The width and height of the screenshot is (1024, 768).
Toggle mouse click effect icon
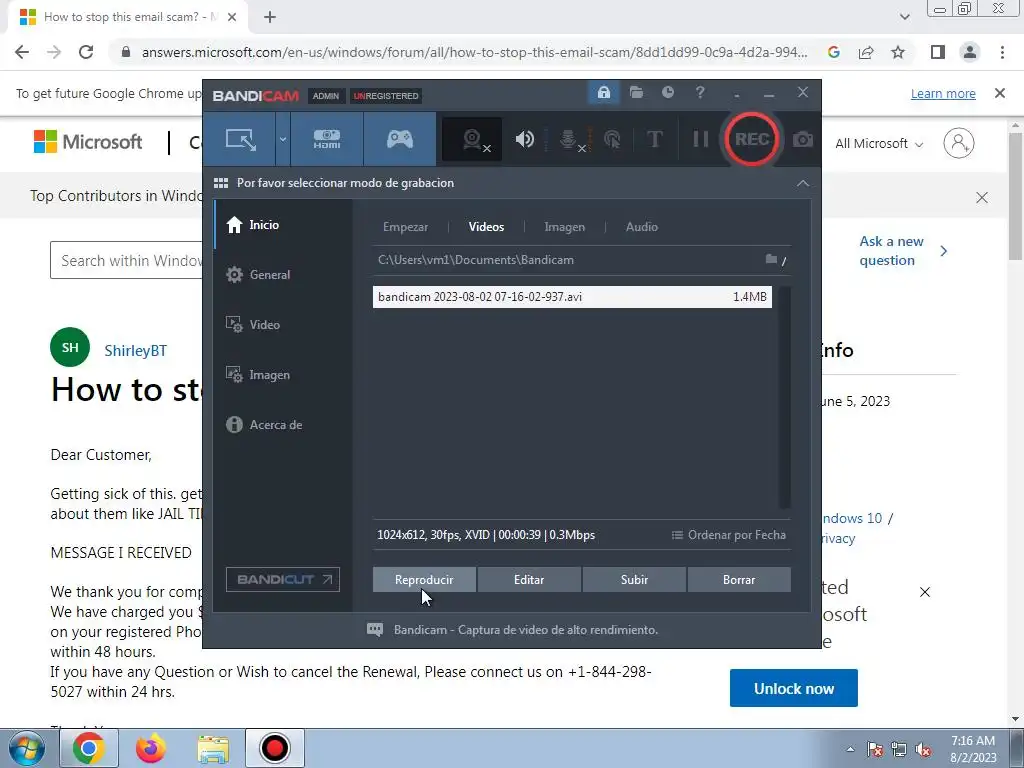[612, 139]
